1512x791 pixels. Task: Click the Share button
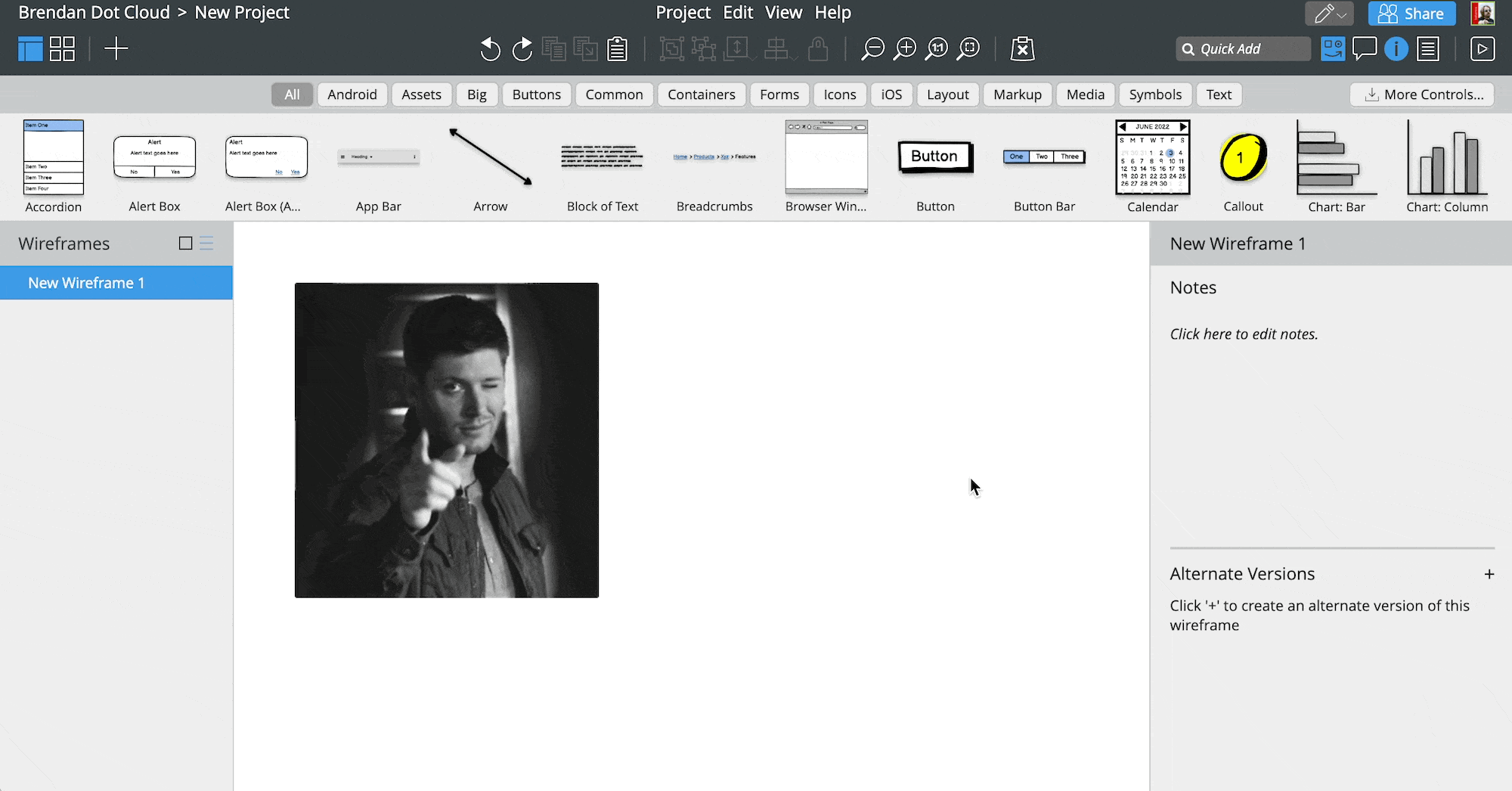1411,14
